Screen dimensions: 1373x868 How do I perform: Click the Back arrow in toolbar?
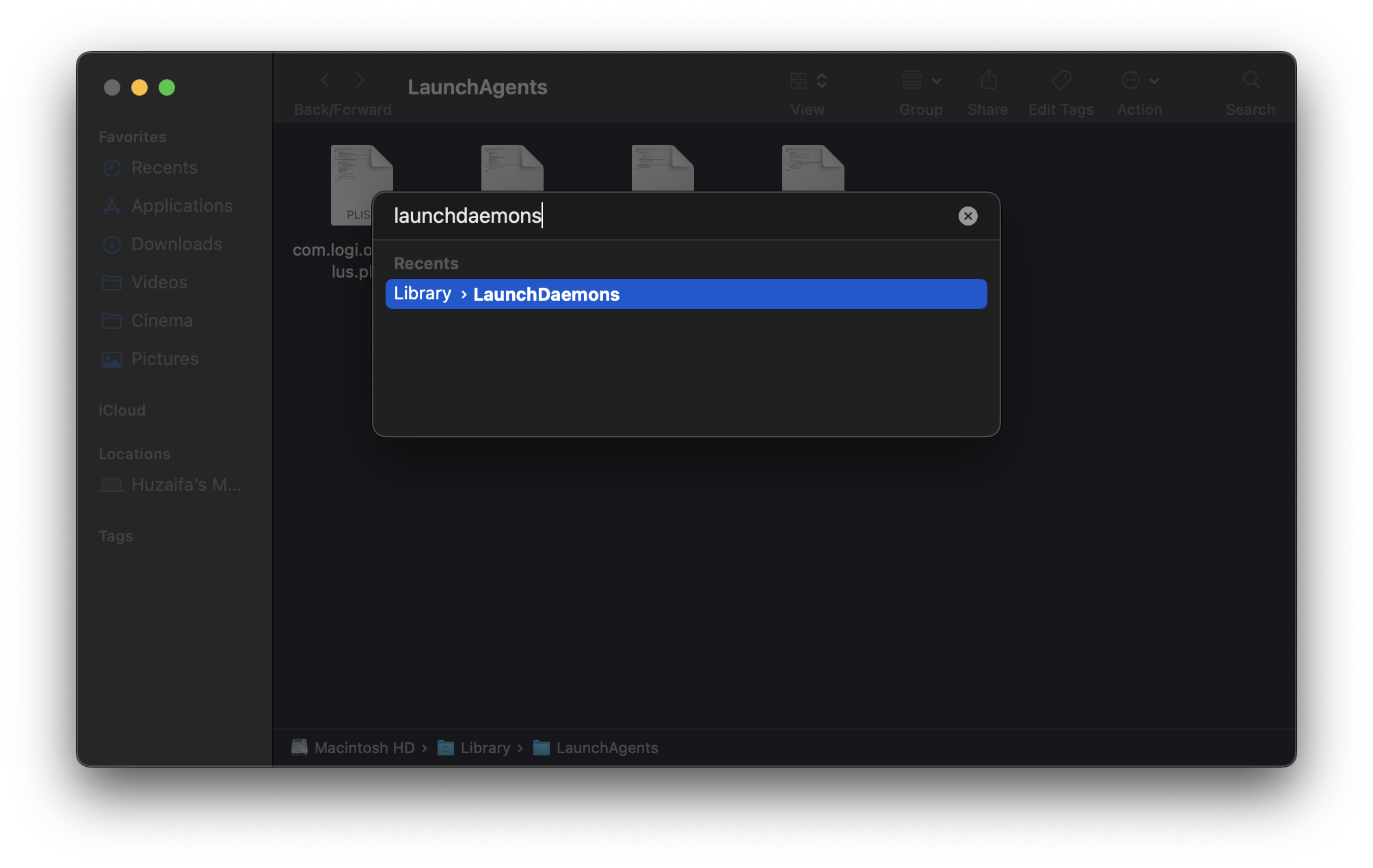[325, 81]
